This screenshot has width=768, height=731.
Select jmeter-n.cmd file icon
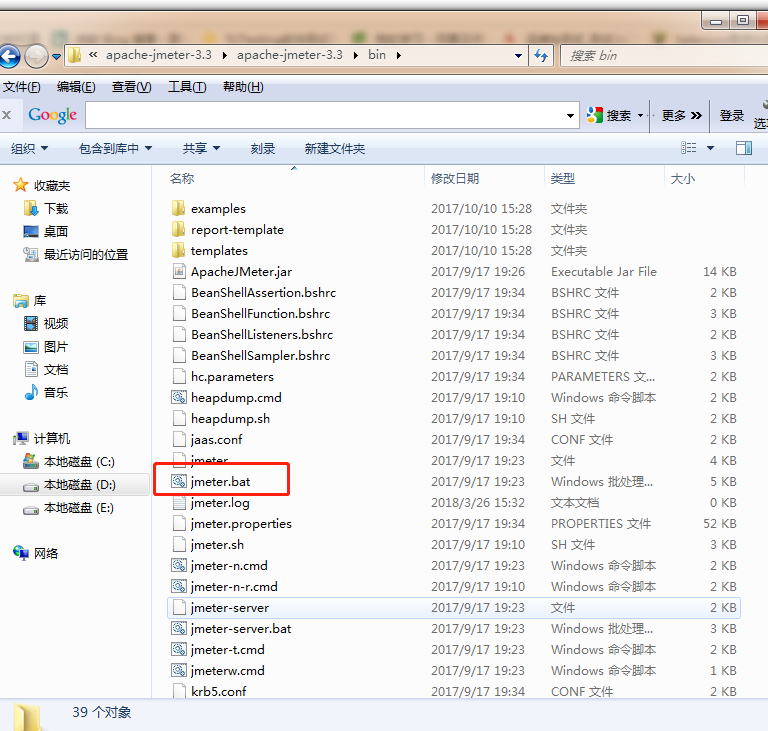coord(179,565)
